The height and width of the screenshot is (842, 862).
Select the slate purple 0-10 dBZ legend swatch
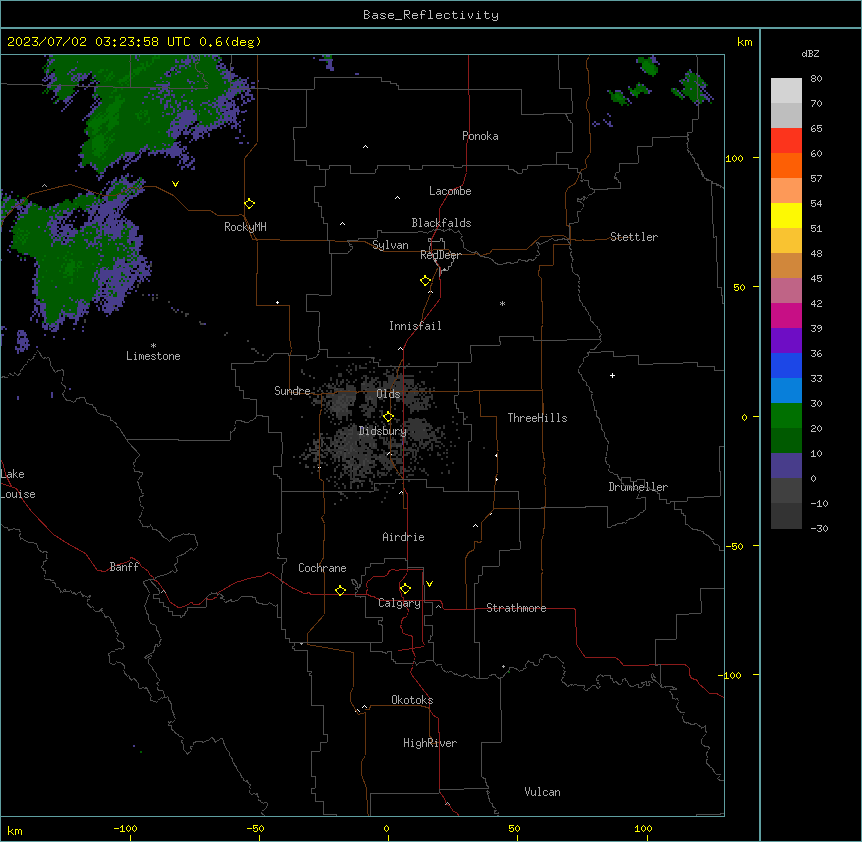point(786,466)
